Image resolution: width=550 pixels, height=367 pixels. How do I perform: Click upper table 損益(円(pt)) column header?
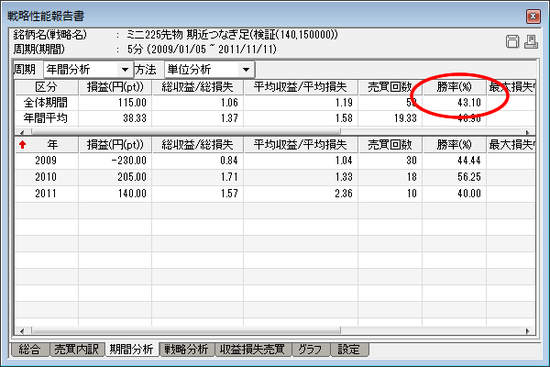(x=115, y=87)
